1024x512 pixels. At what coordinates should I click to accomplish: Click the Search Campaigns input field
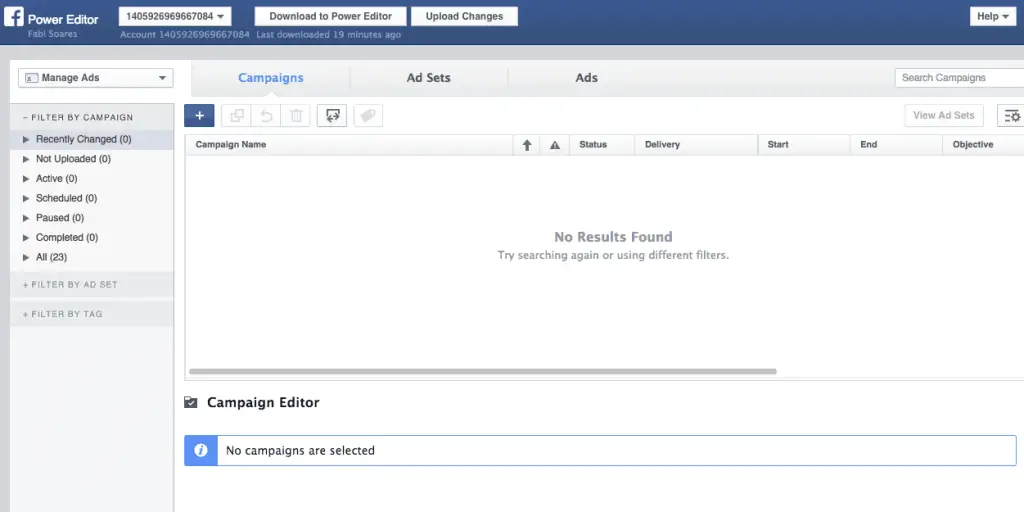pos(959,78)
